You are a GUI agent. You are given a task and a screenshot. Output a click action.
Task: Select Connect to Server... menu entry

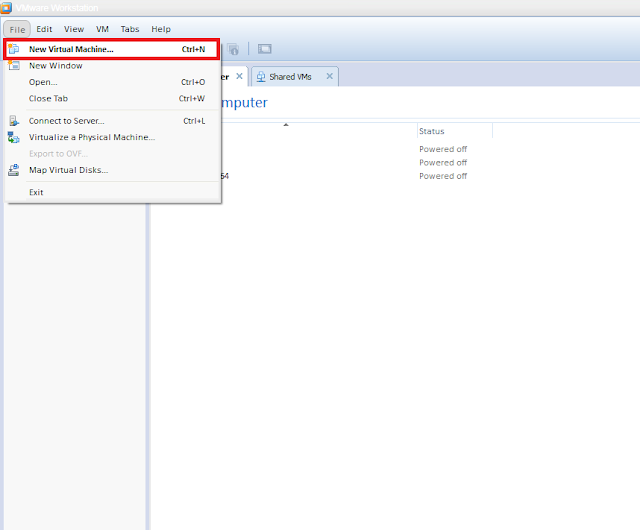[112, 121]
